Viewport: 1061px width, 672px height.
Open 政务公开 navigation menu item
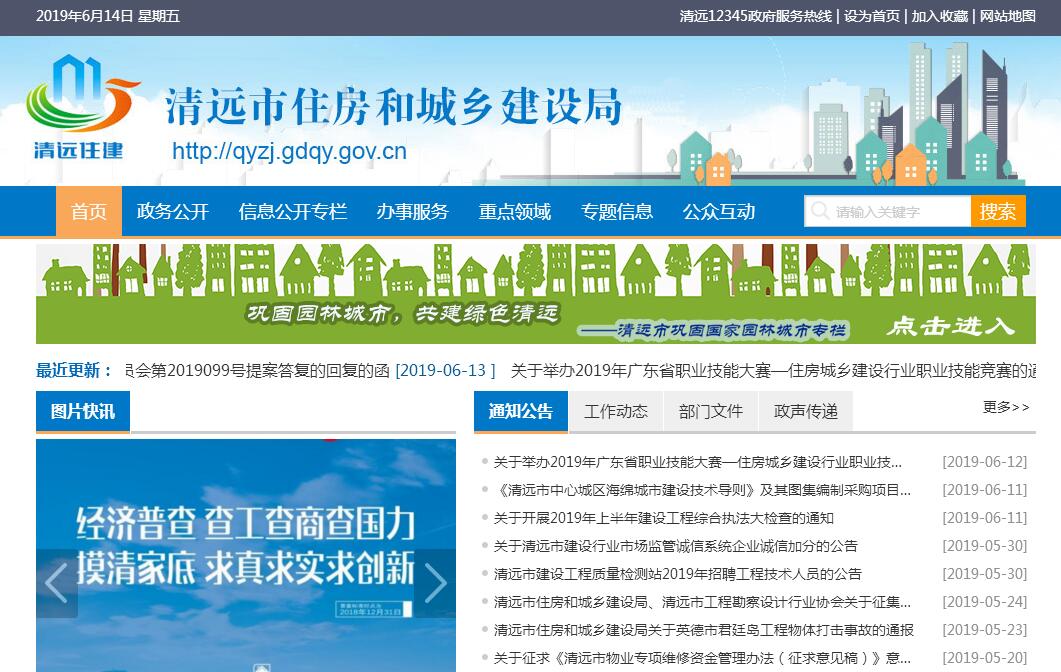173,212
